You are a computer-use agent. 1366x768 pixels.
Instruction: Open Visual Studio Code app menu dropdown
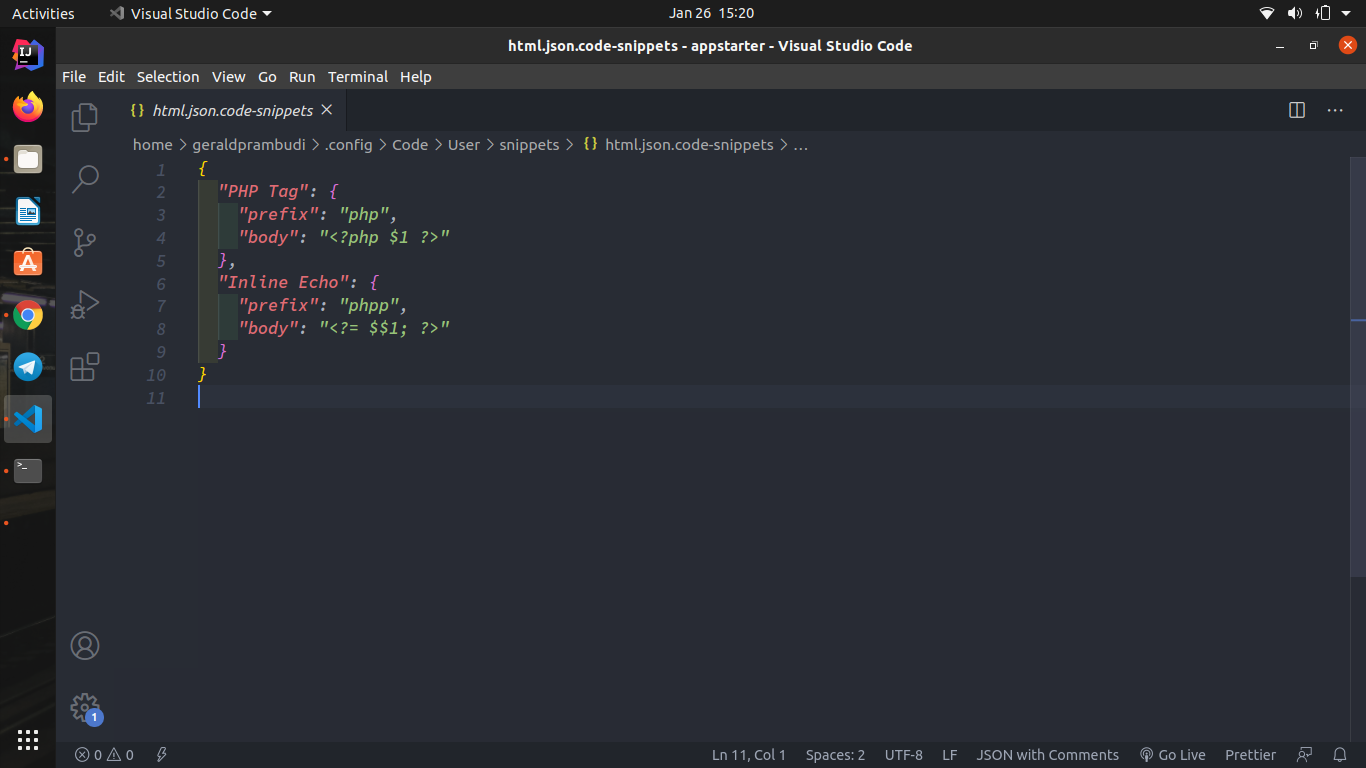tap(190, 13)
